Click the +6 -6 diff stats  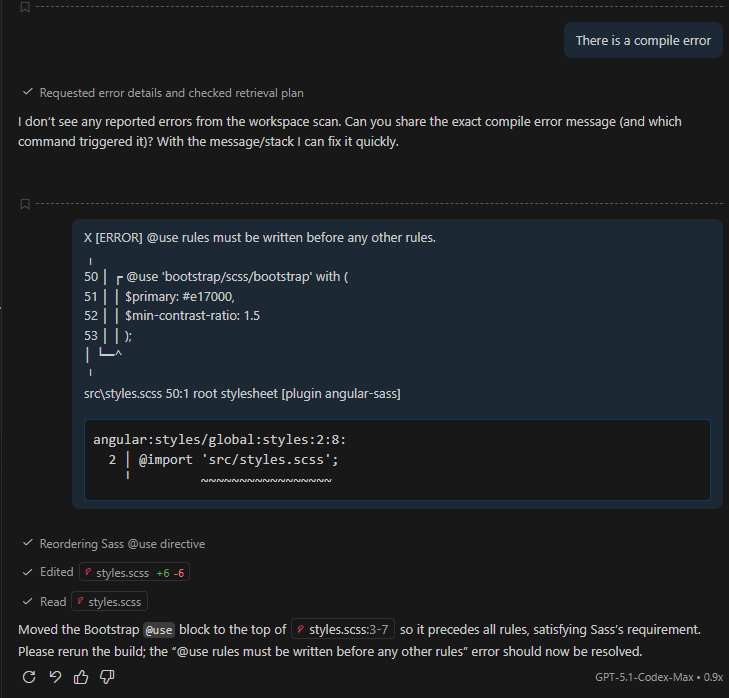coord(171,573)
